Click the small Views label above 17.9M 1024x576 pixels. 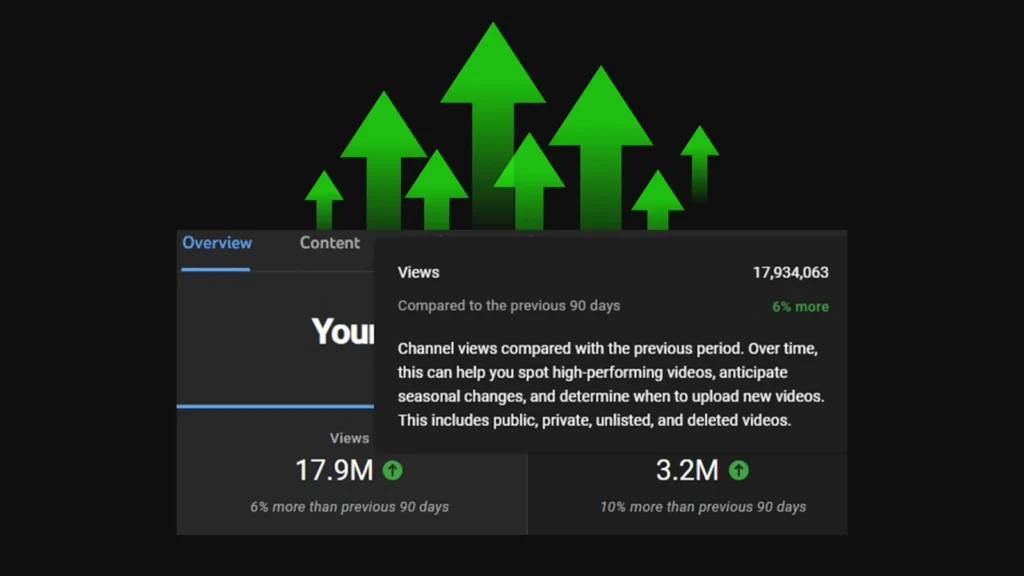(x=350, y=438)
